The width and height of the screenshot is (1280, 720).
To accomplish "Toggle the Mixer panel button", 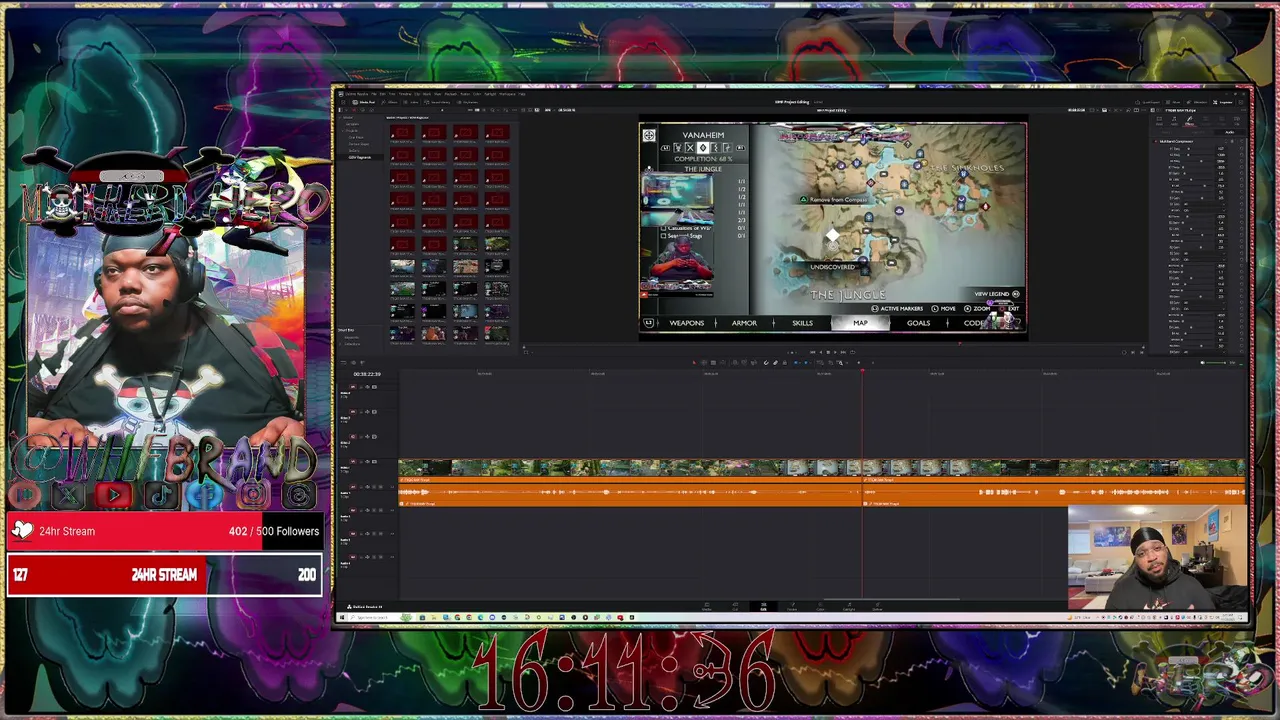I will click(1173, 102).
